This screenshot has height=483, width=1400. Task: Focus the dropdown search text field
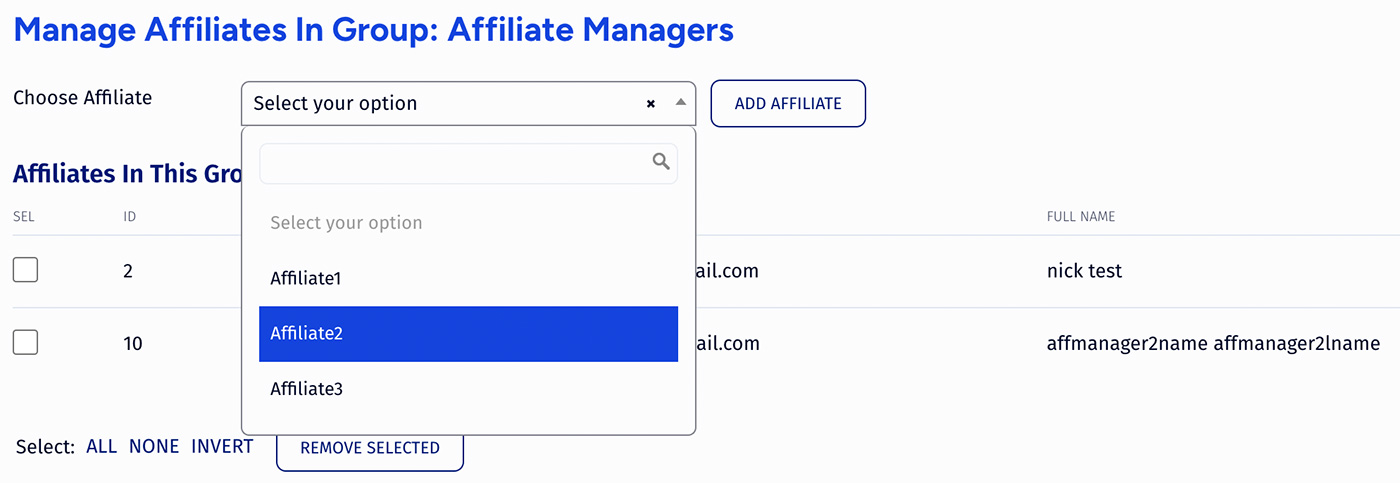pos(468,163)
